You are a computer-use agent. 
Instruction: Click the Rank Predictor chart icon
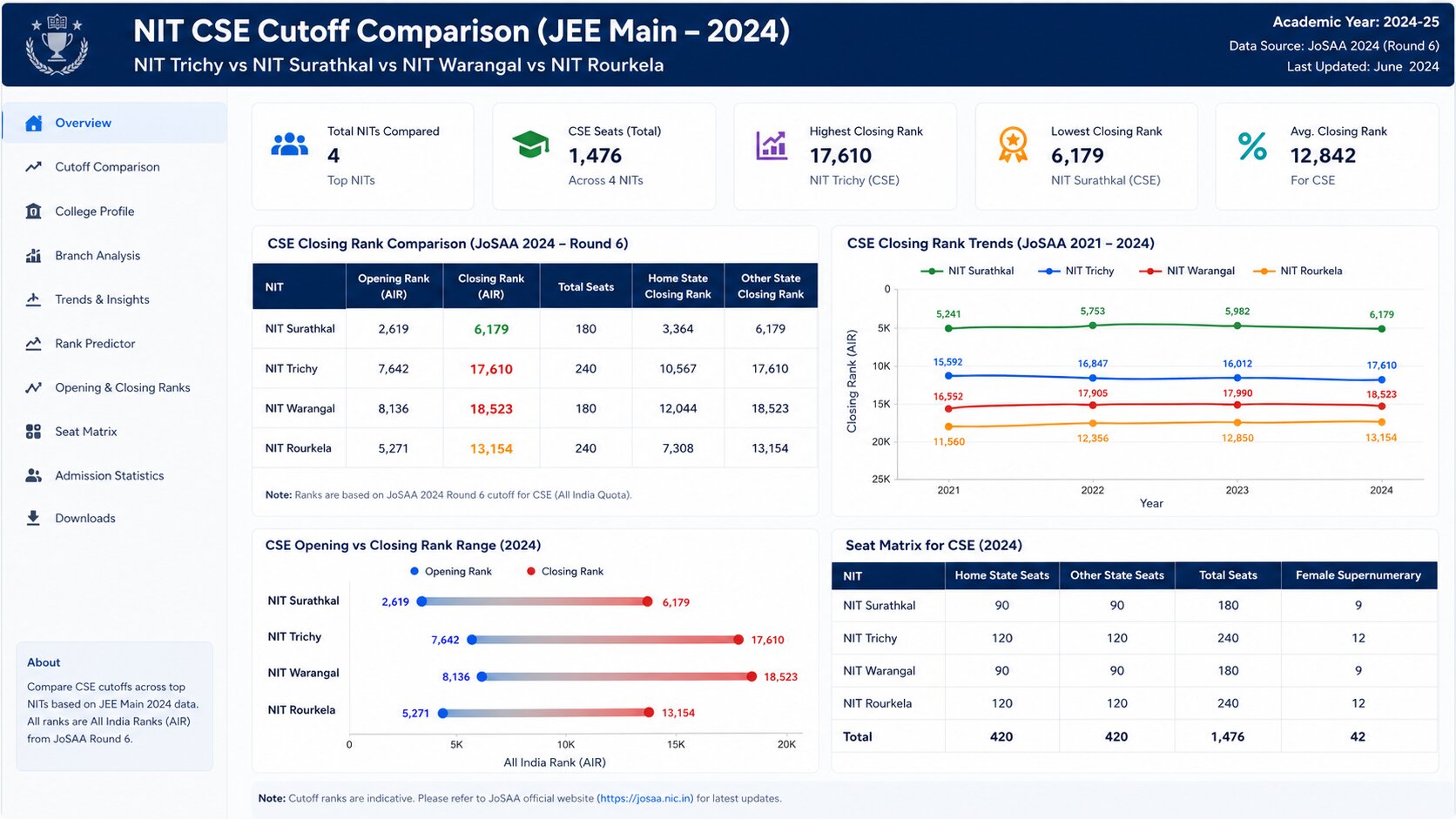pos(34,344)
